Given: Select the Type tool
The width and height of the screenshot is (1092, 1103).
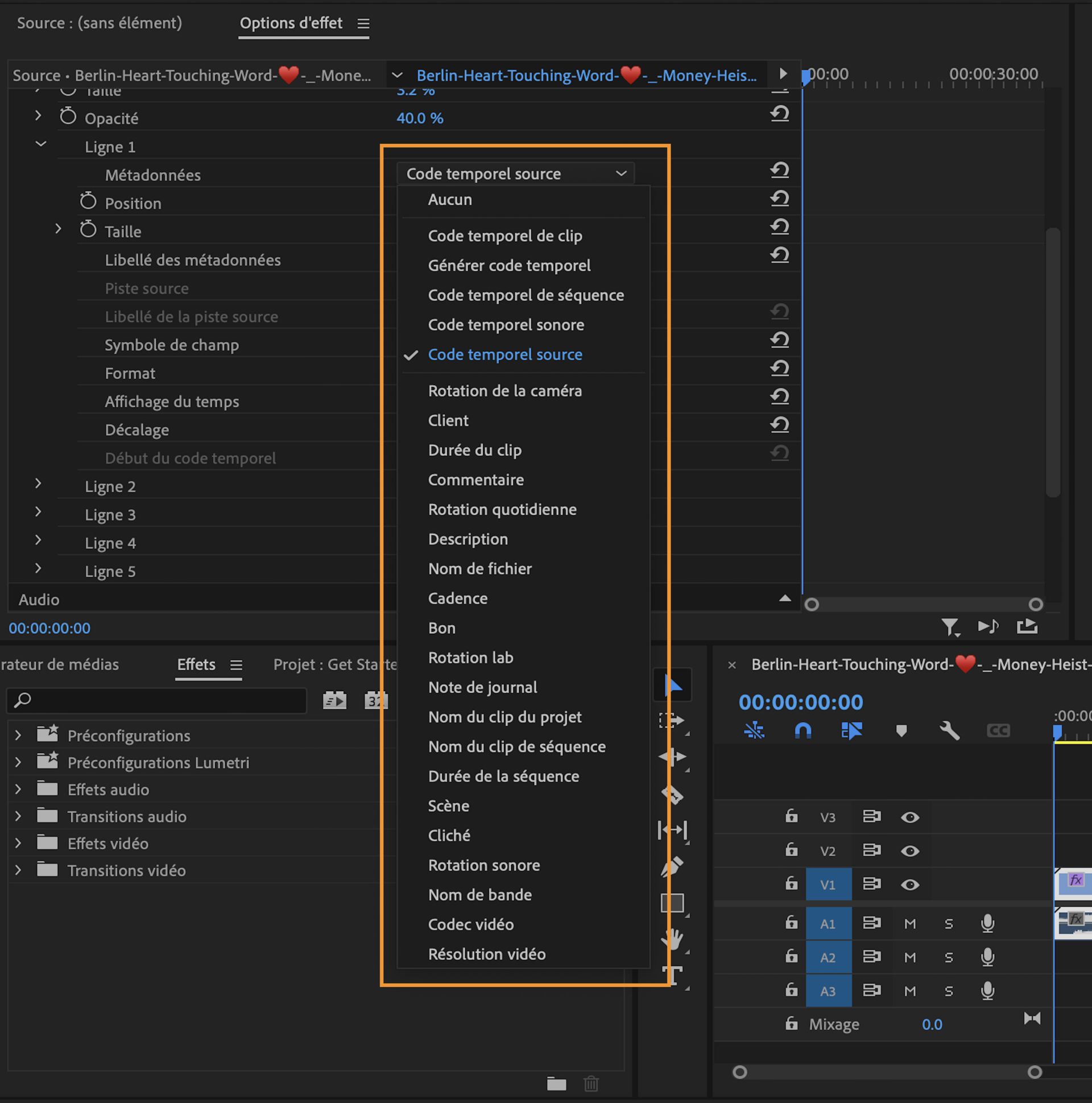Looking at the screenshot, I should (x=672, y=976).
